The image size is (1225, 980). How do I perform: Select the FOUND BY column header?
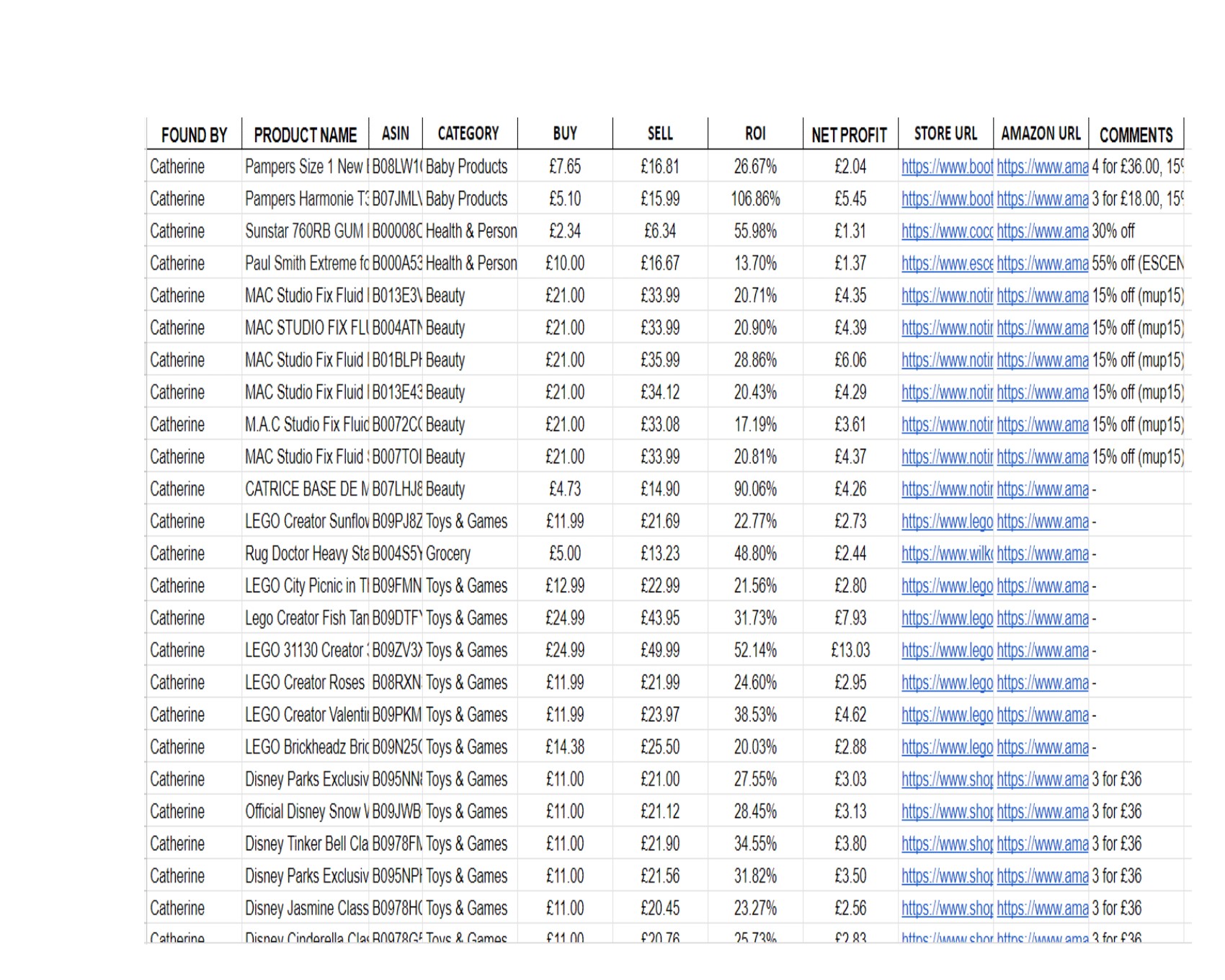pyautogui.click(x=194, y=135)
